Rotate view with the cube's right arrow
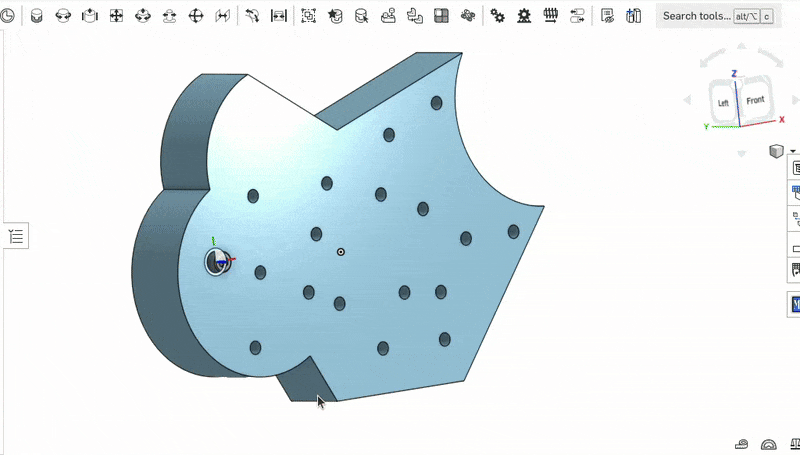This screenshot has height=455, width=800. point(795,100)
